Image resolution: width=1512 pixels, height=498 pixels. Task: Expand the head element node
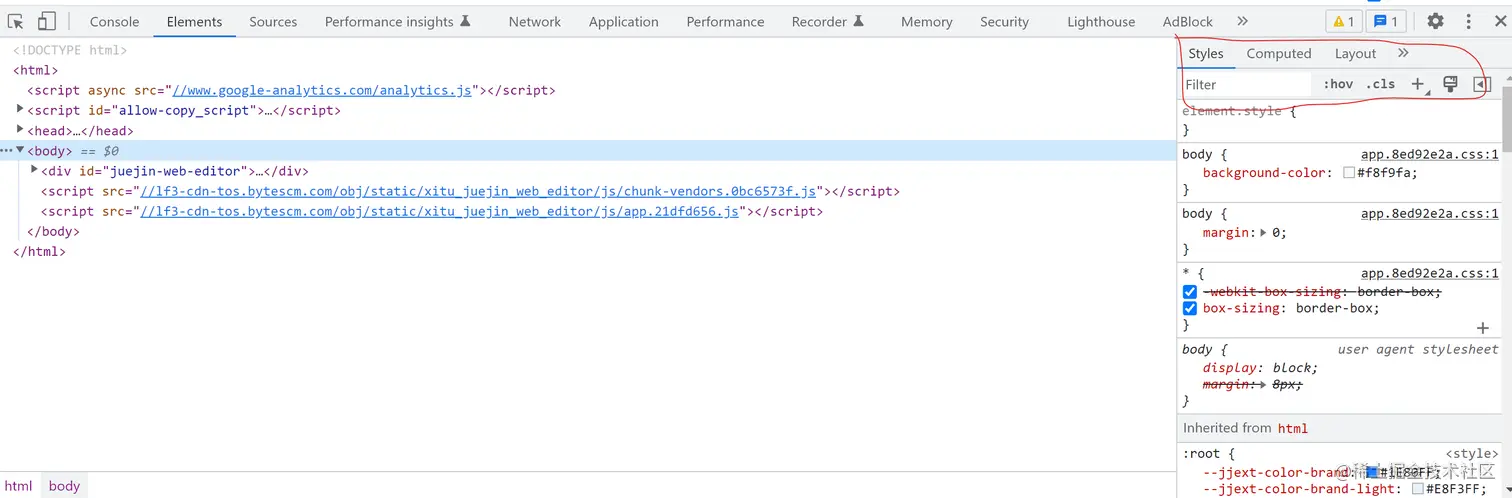21,129
